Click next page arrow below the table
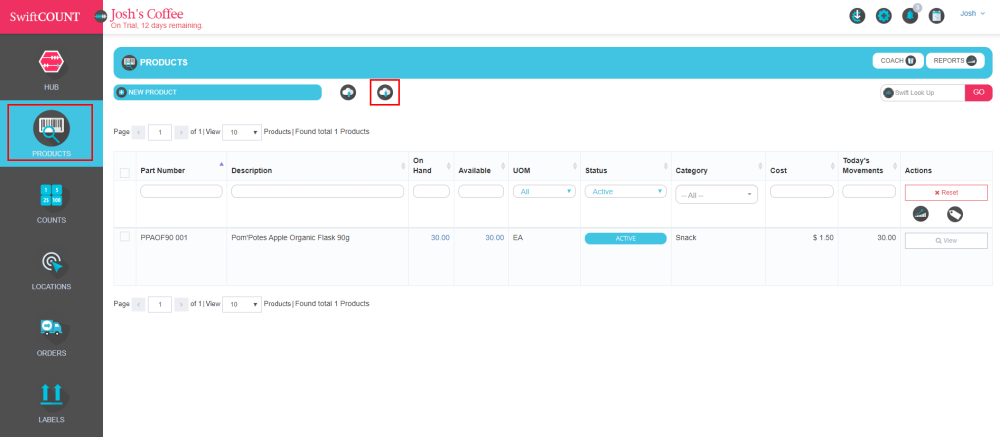 pos(181,304)
